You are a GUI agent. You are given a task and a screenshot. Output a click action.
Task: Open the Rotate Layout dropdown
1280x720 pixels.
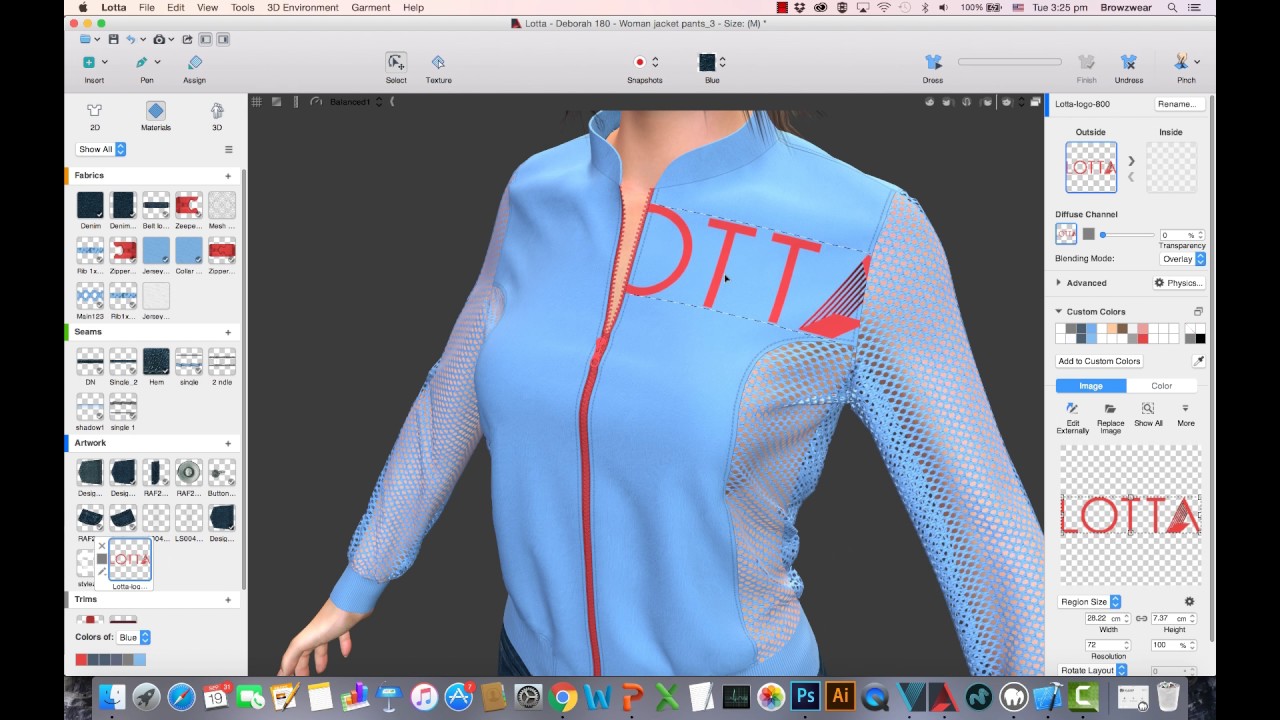[x=1093, y=670]
